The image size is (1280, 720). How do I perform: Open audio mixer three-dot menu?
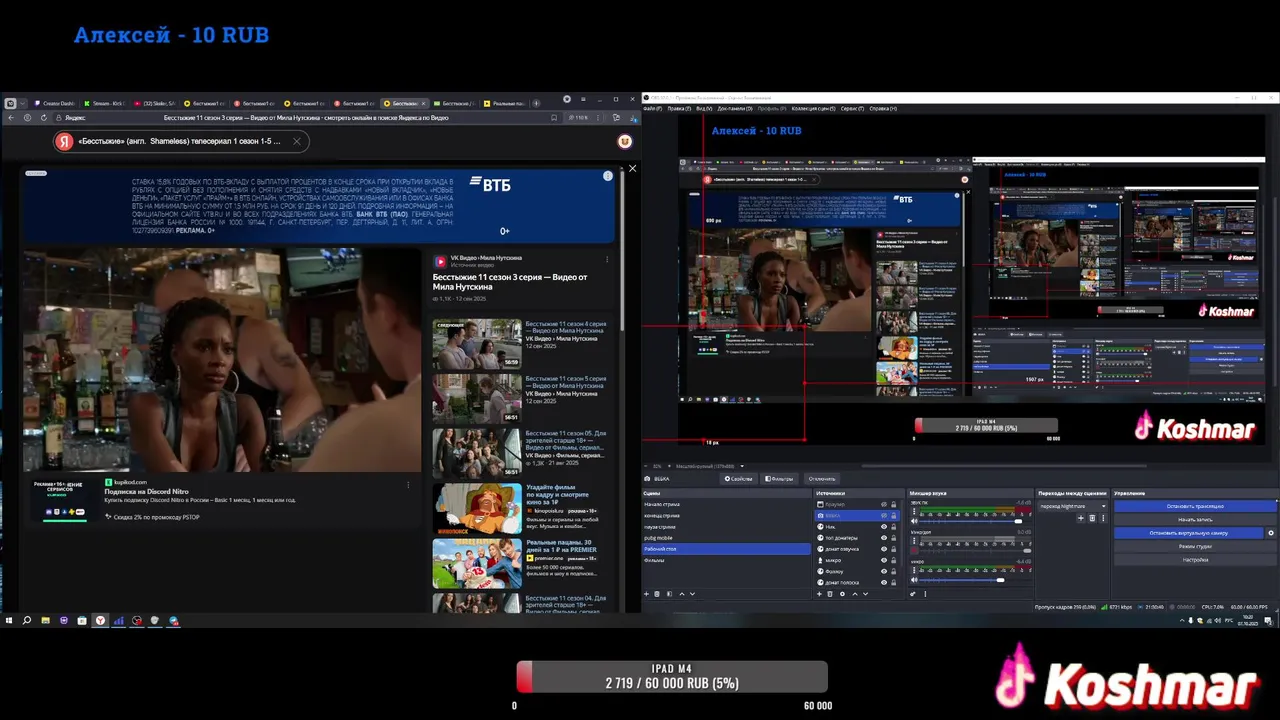click(x=925, y=594)
